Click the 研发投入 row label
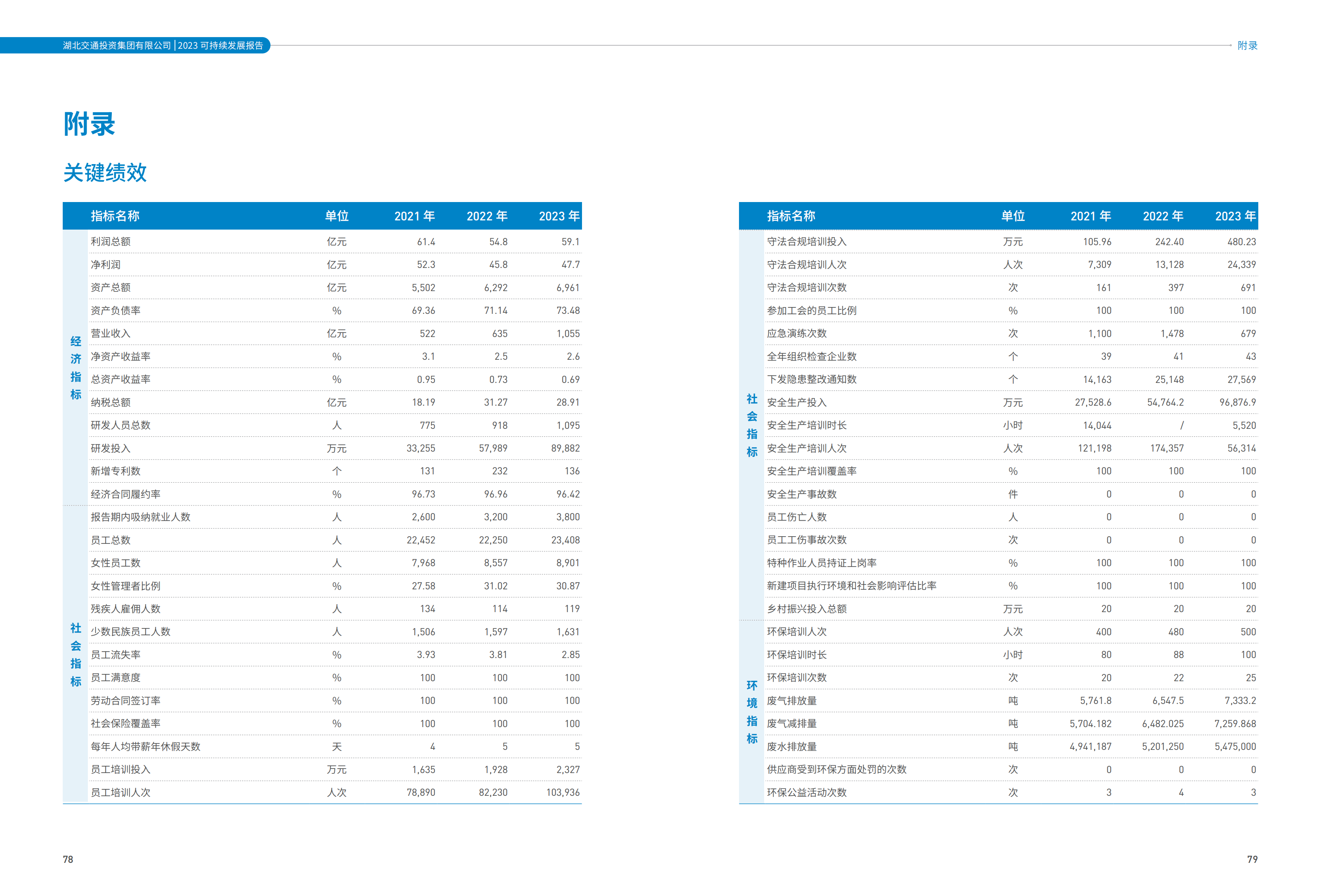 pos(111,448)
